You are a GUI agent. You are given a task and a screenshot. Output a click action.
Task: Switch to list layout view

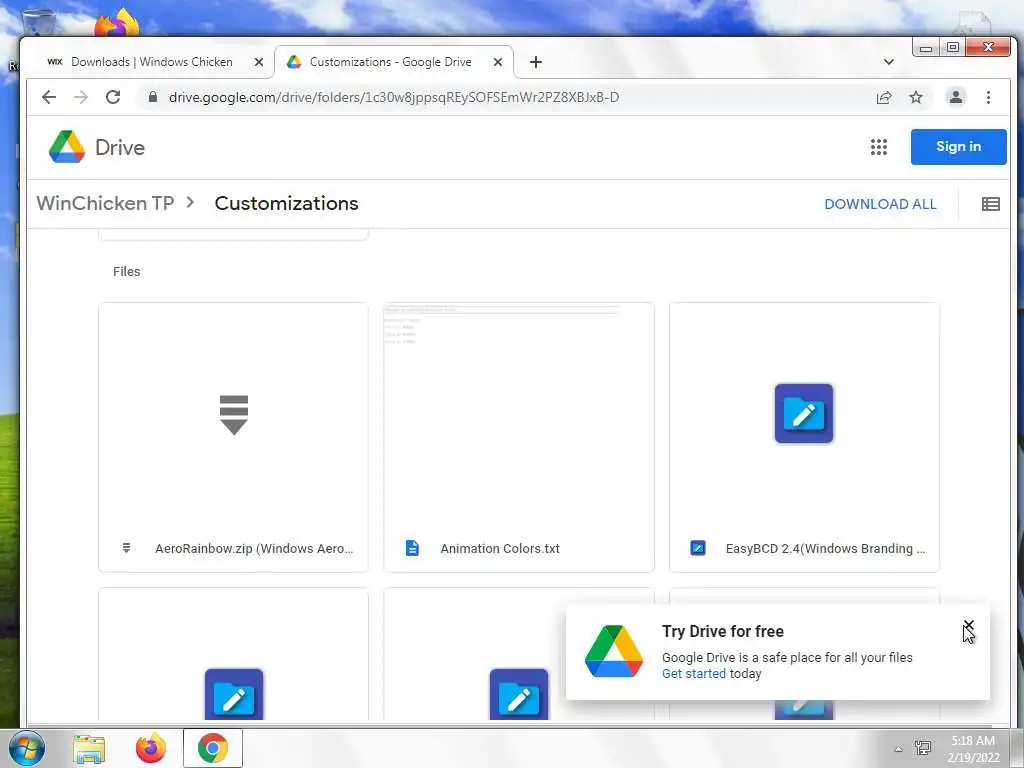tap(990, 204)
